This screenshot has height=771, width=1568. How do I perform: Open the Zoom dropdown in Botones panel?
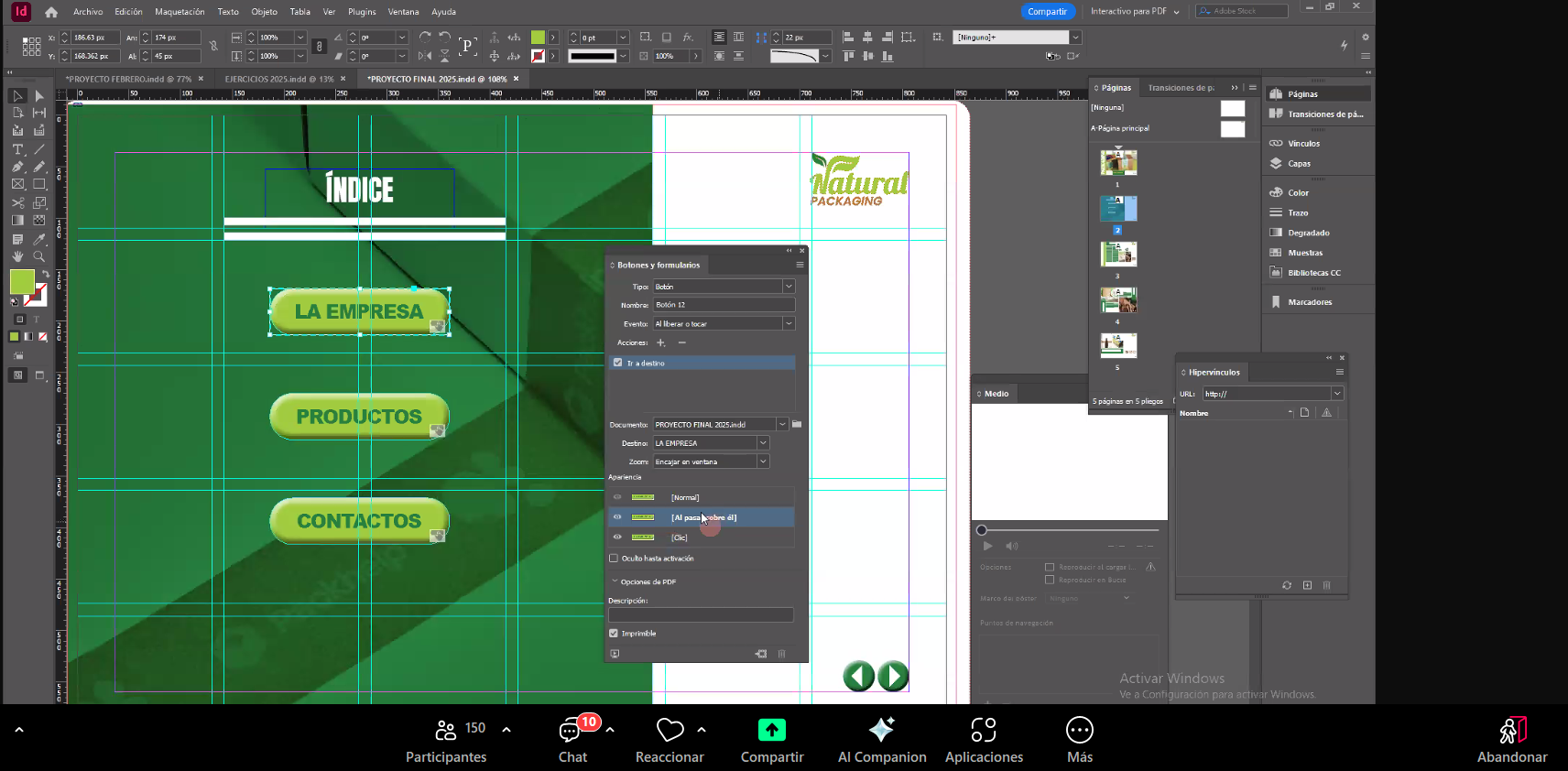(x=762, y=462)
